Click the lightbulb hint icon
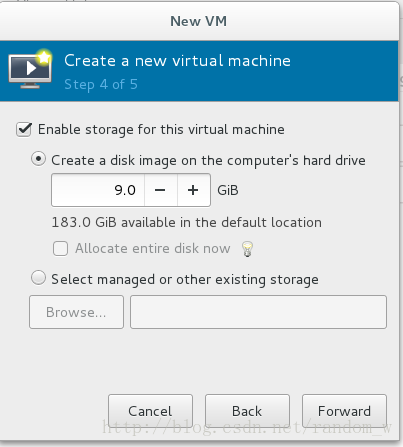Viewport: 403px width, 447px height. tap(247, 249)
